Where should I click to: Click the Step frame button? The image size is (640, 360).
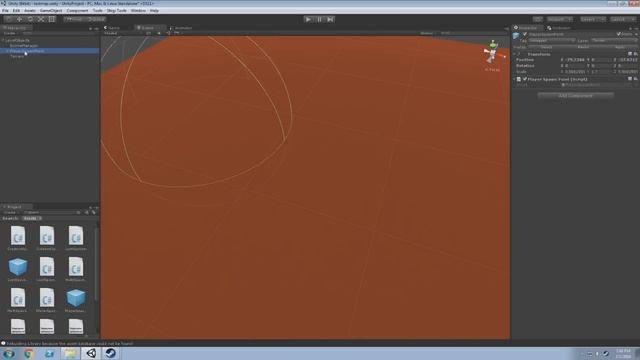[331, 19]
